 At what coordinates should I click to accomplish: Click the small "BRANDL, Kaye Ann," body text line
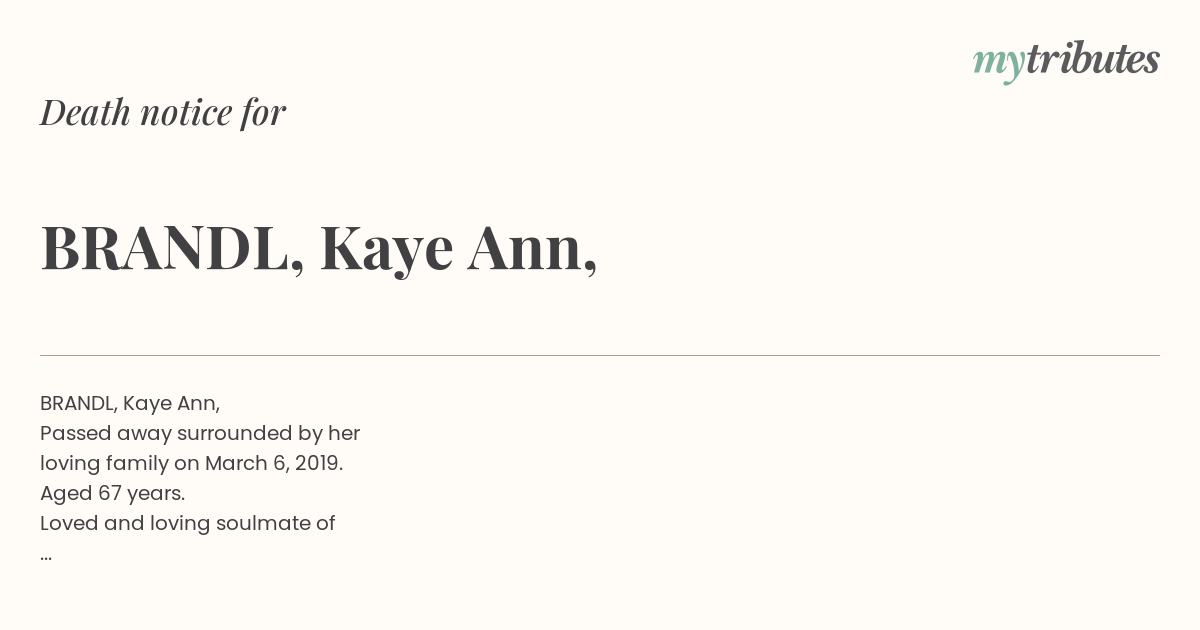[x=130, y=403]
